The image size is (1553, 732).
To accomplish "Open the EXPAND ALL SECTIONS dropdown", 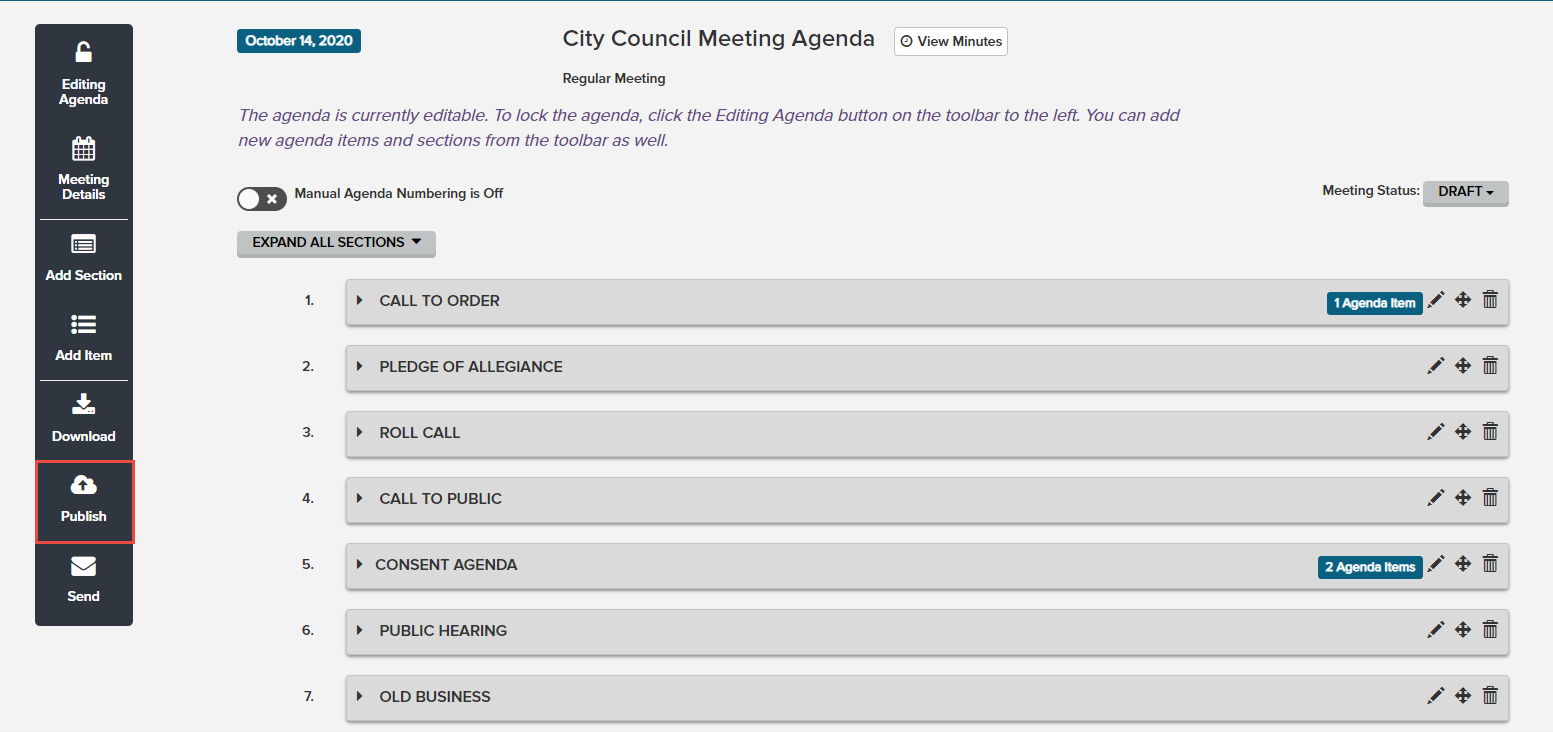I will click(336, 243).
